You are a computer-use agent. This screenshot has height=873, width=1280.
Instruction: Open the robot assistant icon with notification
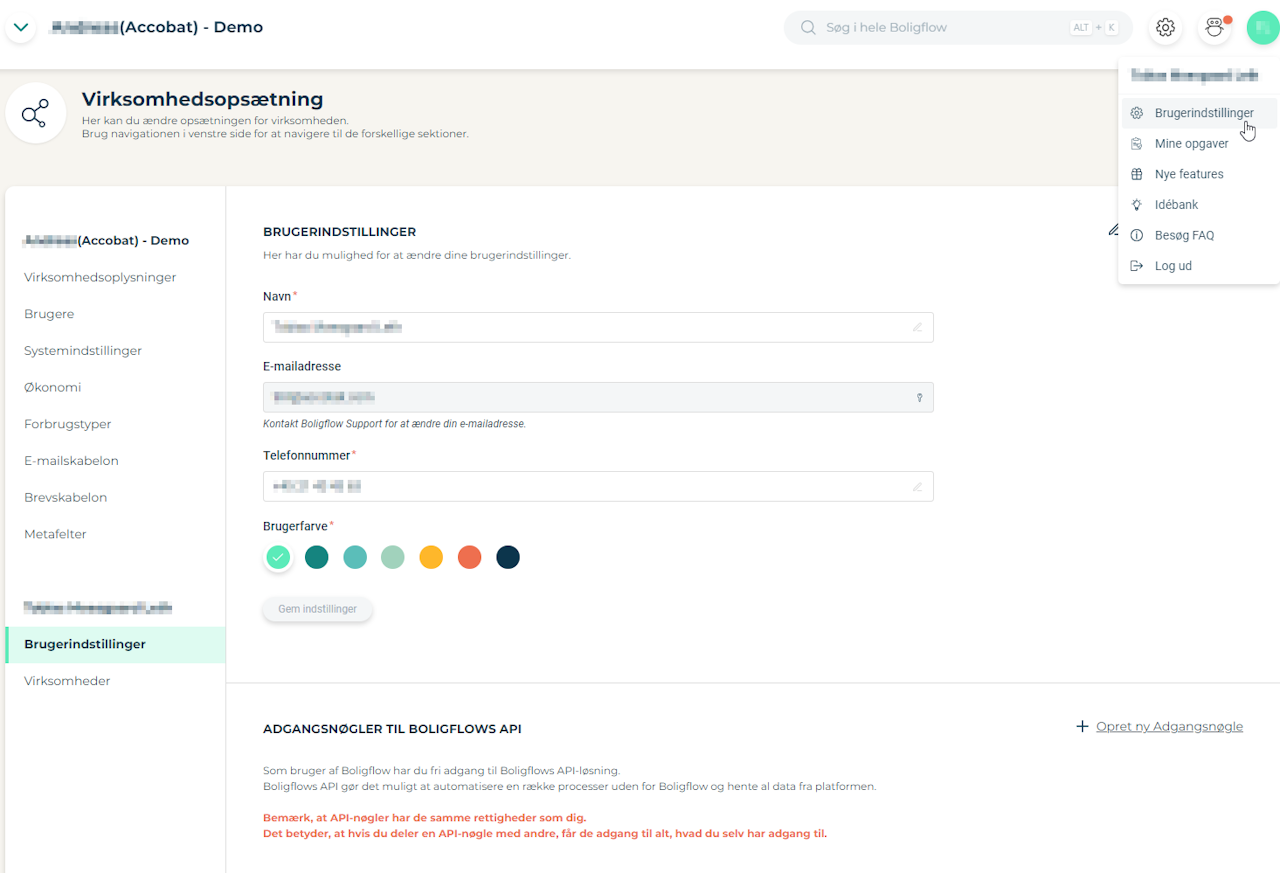pos(1214,28)
